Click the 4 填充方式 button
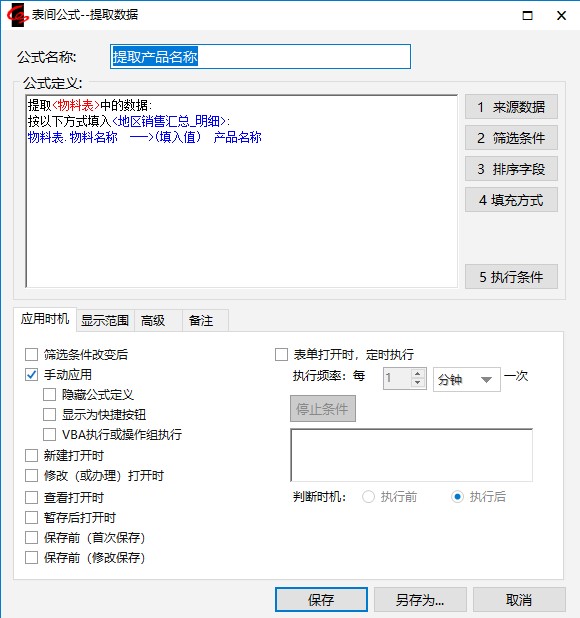 (x=511, y=200)
